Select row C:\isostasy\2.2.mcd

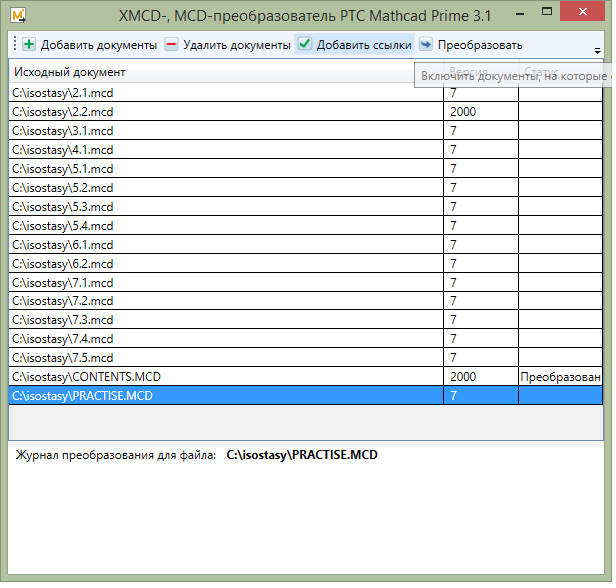(305, 112)
